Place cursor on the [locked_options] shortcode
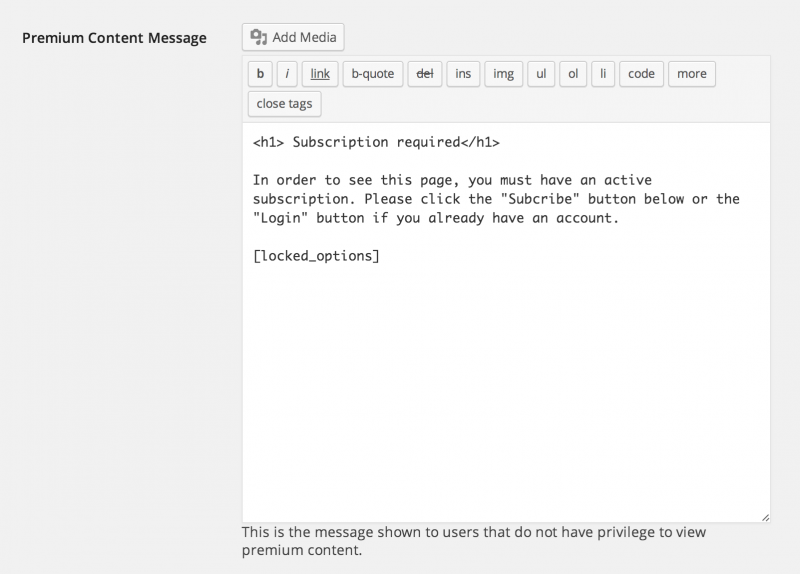800x574 pixels. (316, 256)
